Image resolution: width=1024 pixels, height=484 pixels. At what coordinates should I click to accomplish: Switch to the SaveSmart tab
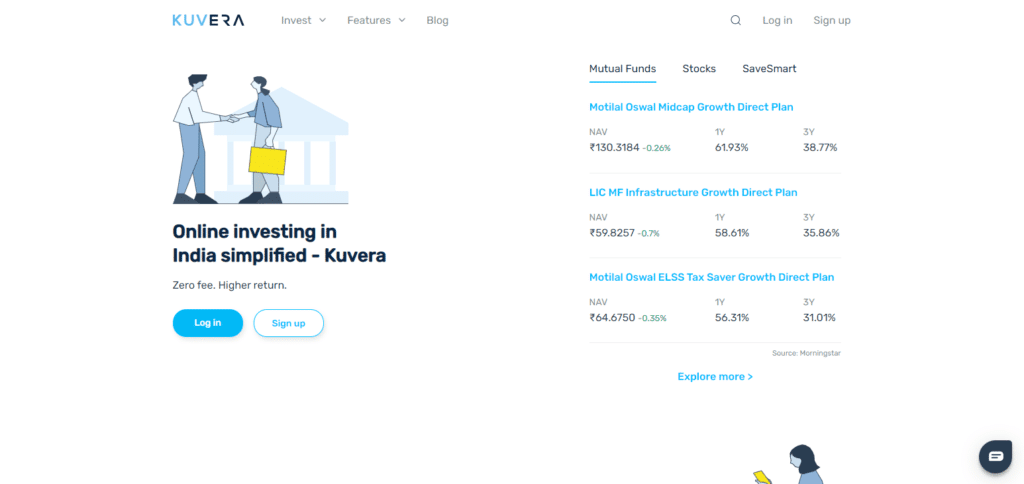click(x=769, y=69)
